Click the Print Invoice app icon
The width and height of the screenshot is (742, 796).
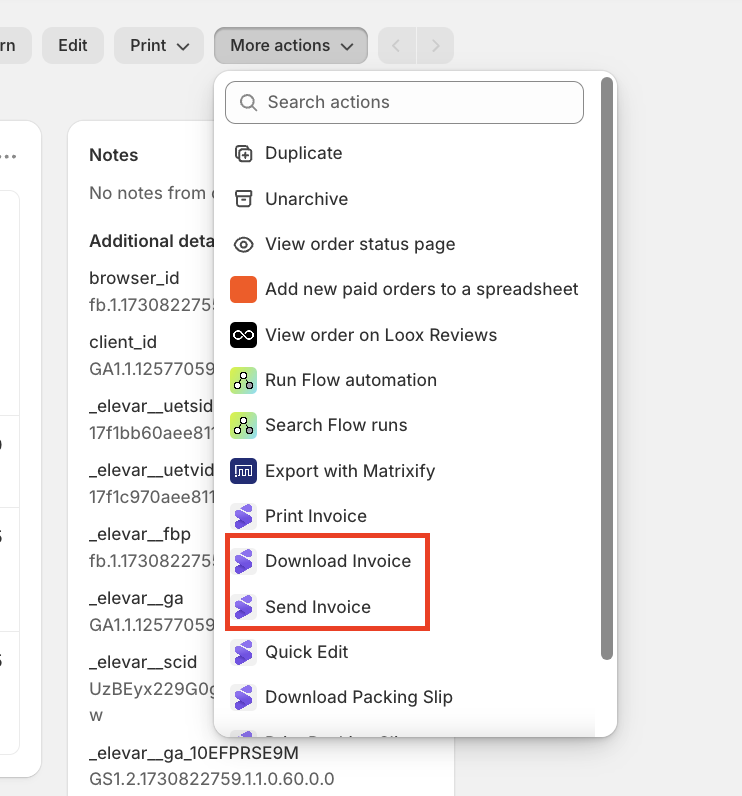coord(243,516)
